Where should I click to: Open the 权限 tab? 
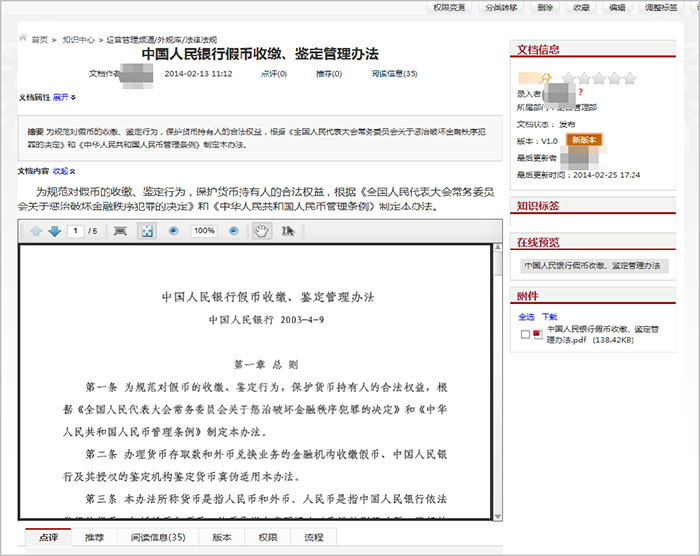pyautogui.click(x=268, y=537)
